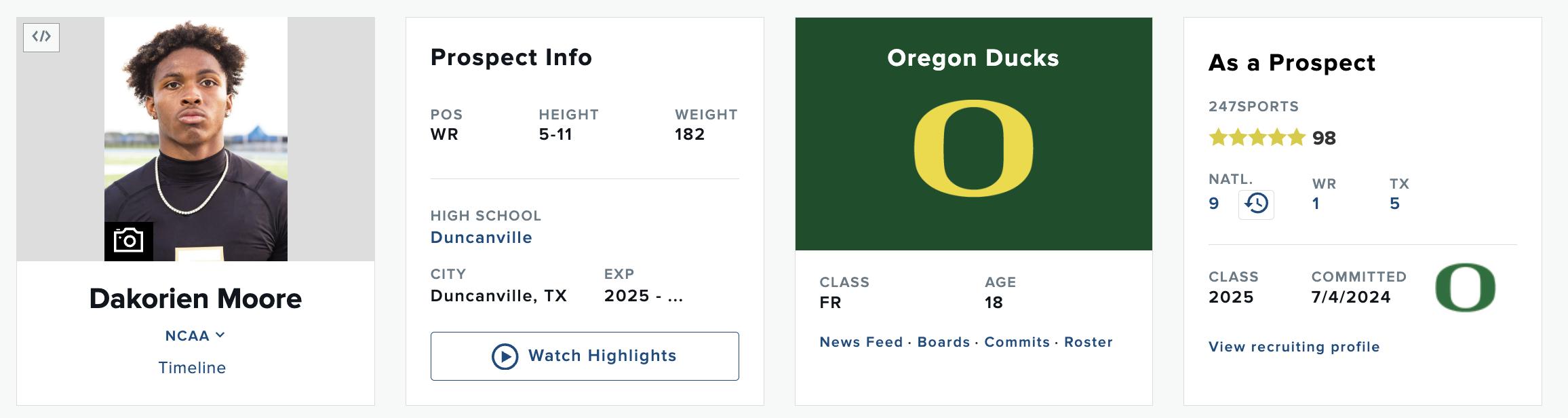Click the TX state ranking 5
The width and height of the screenshot is (1568, 418).
1394,204
